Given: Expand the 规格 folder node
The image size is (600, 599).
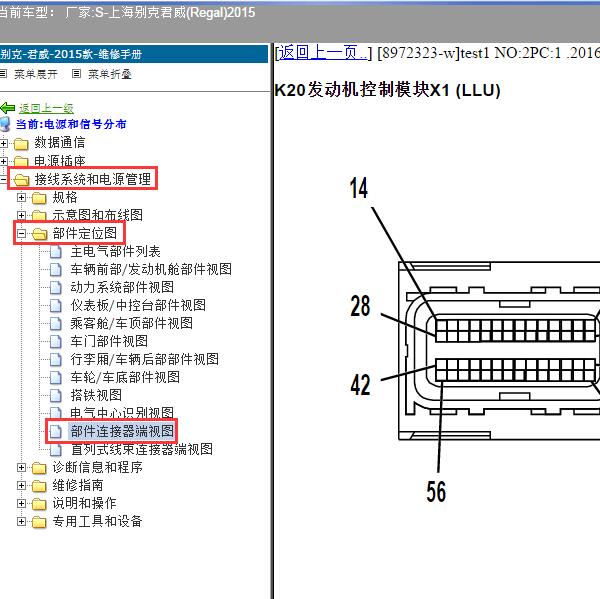Looking at the screenshot, I should click(22, 198).
